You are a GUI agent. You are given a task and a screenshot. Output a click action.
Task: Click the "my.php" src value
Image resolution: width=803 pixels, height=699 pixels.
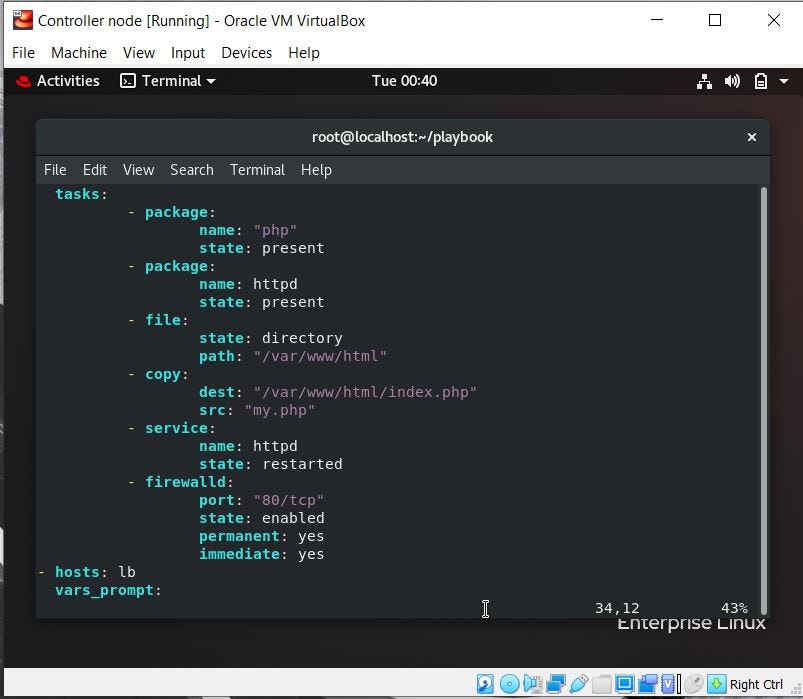click(280, 410)
